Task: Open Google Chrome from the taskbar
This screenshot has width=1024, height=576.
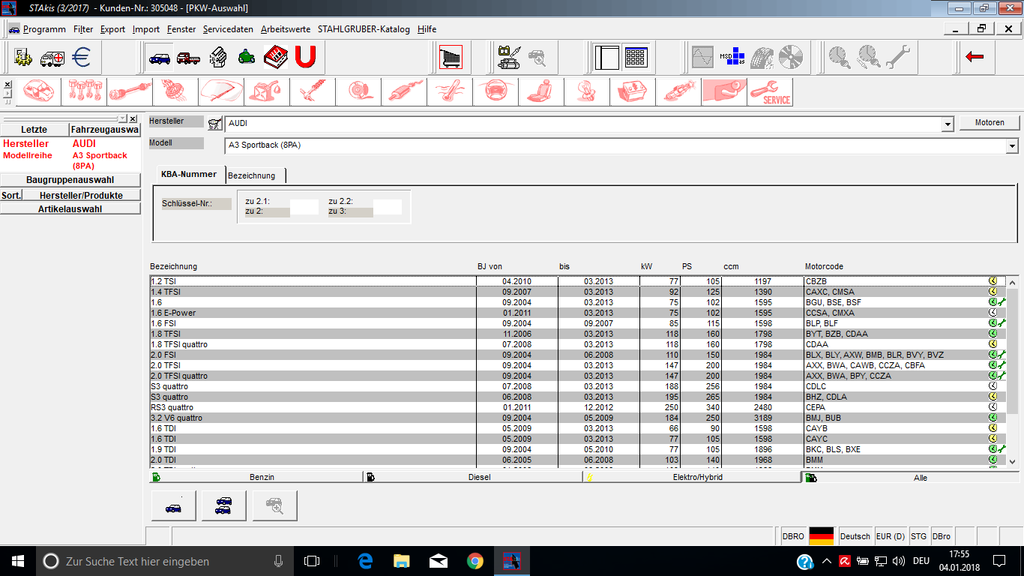Action: click(475, 561)
